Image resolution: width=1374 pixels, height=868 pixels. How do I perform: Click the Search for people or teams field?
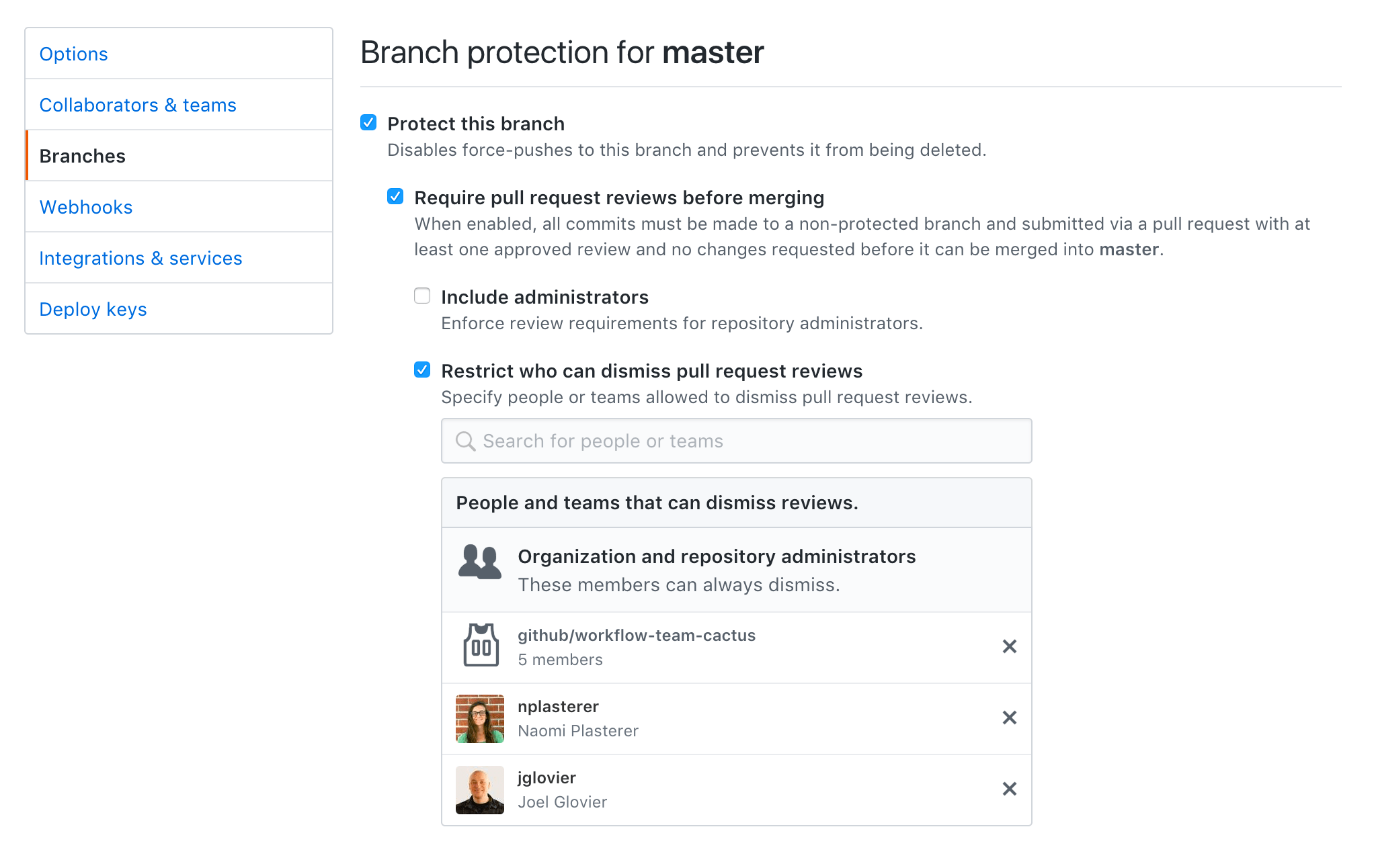coord(737,440)
